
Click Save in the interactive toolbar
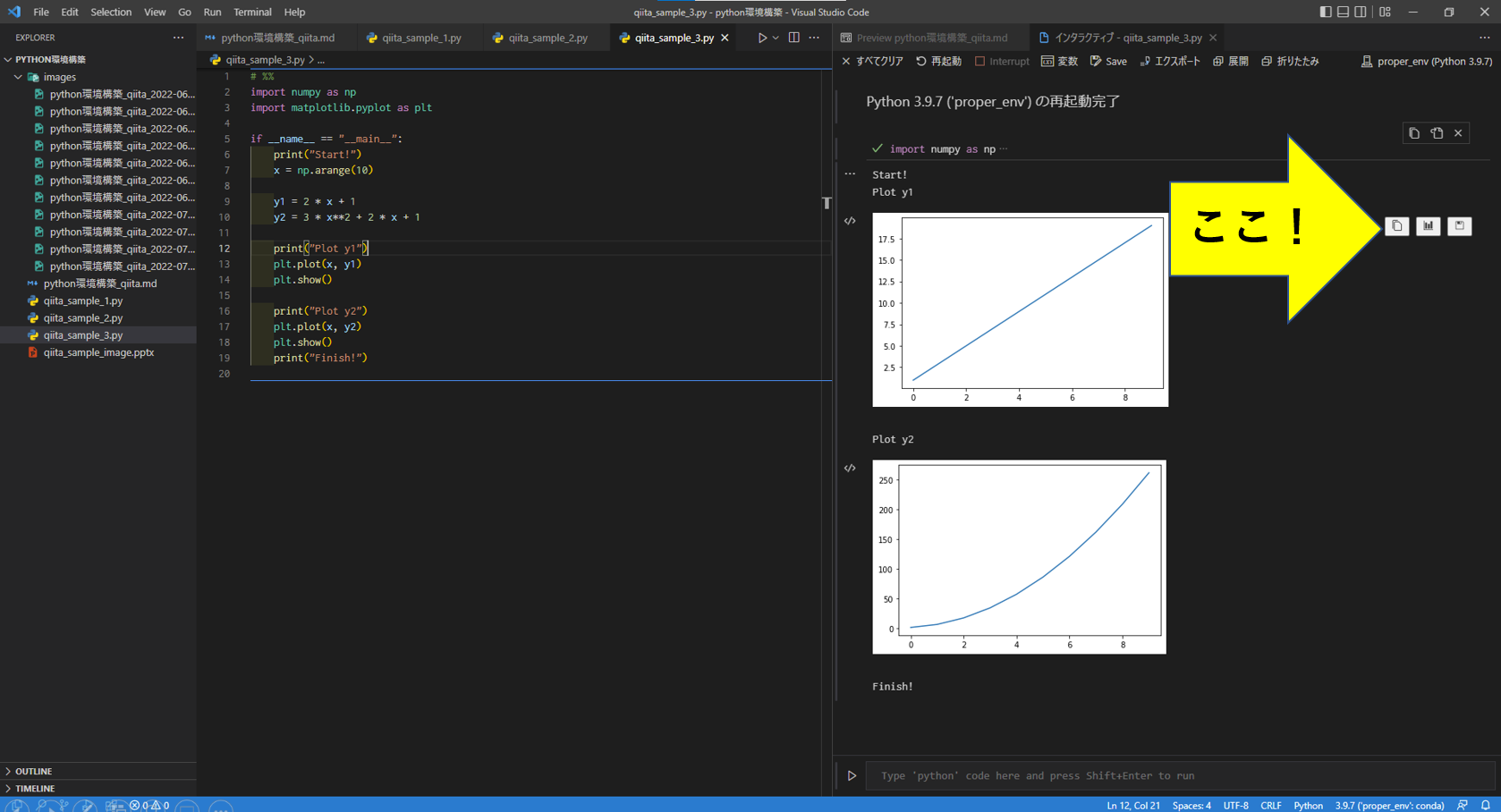coord(1107,61)
